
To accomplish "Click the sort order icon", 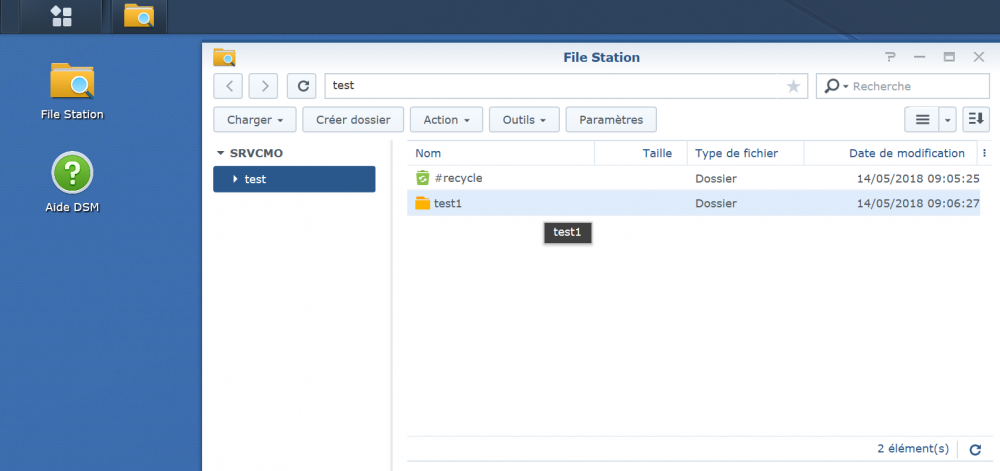I will (x=976, y=120).
